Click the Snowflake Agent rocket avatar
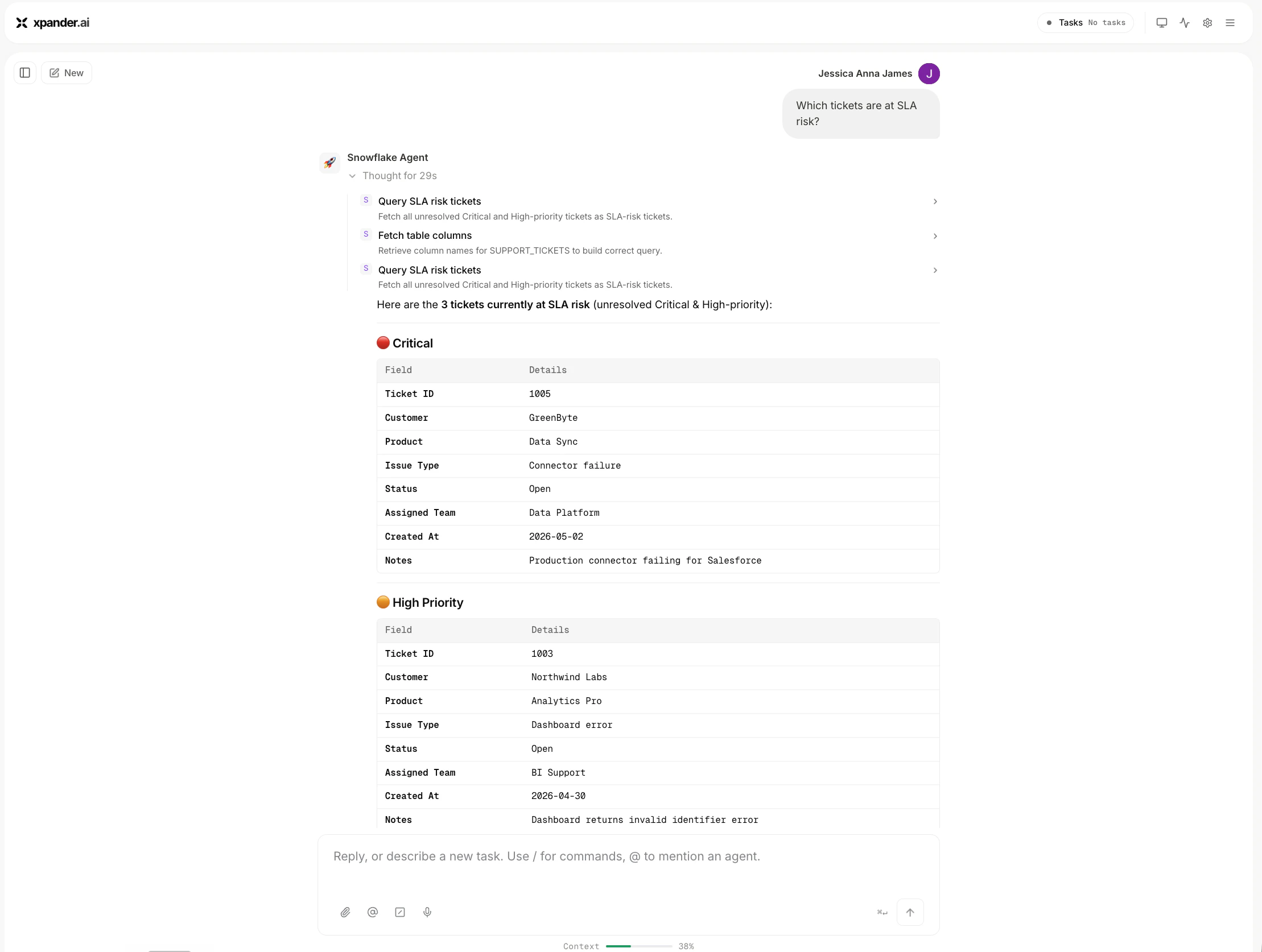Image resolution: width=1262 pixels, height=952 pixels. (x=330, y=163)
